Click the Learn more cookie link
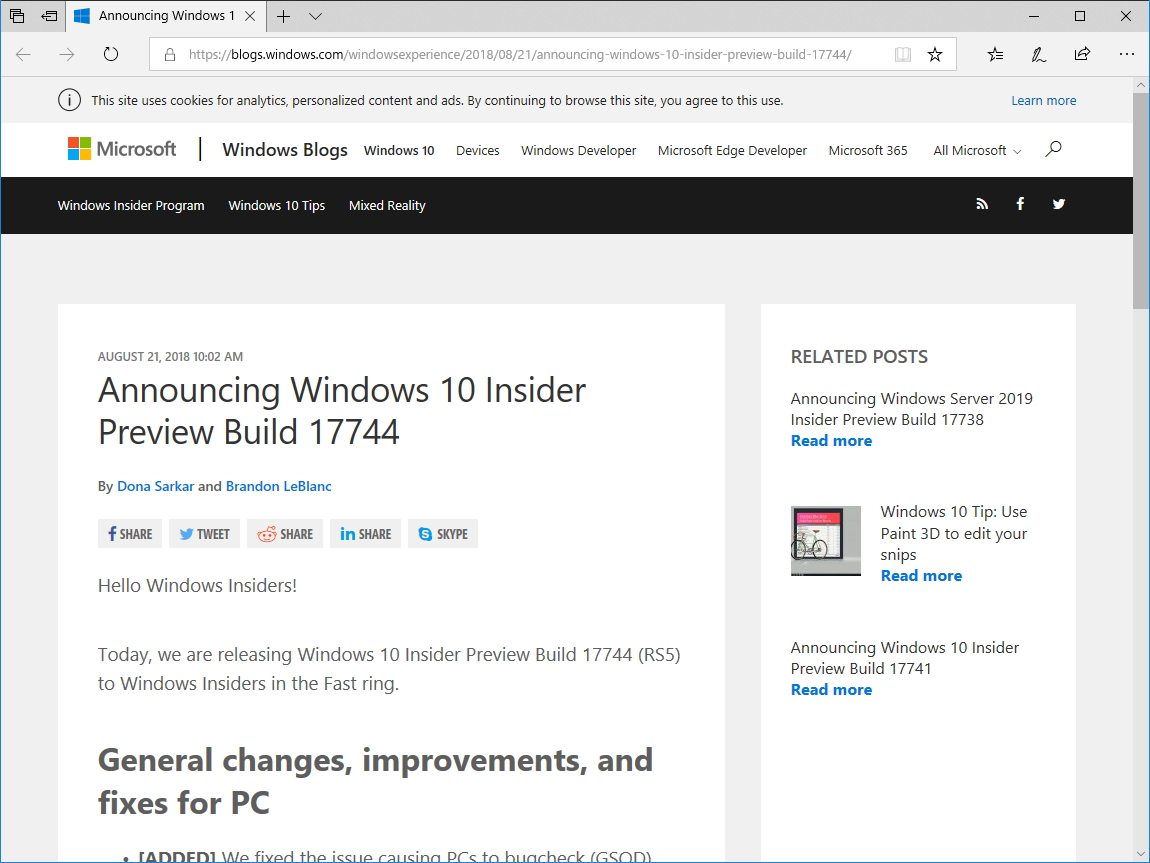 coord(1043,100)
